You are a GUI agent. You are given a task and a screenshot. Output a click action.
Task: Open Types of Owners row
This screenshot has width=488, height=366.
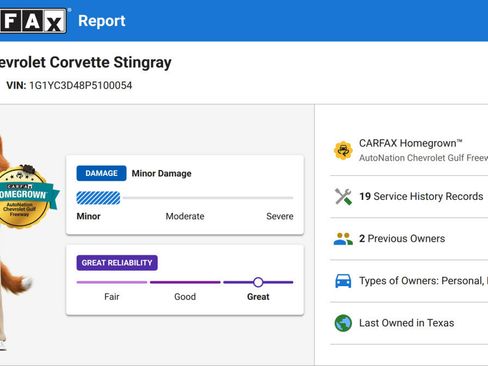click(409, 281)
